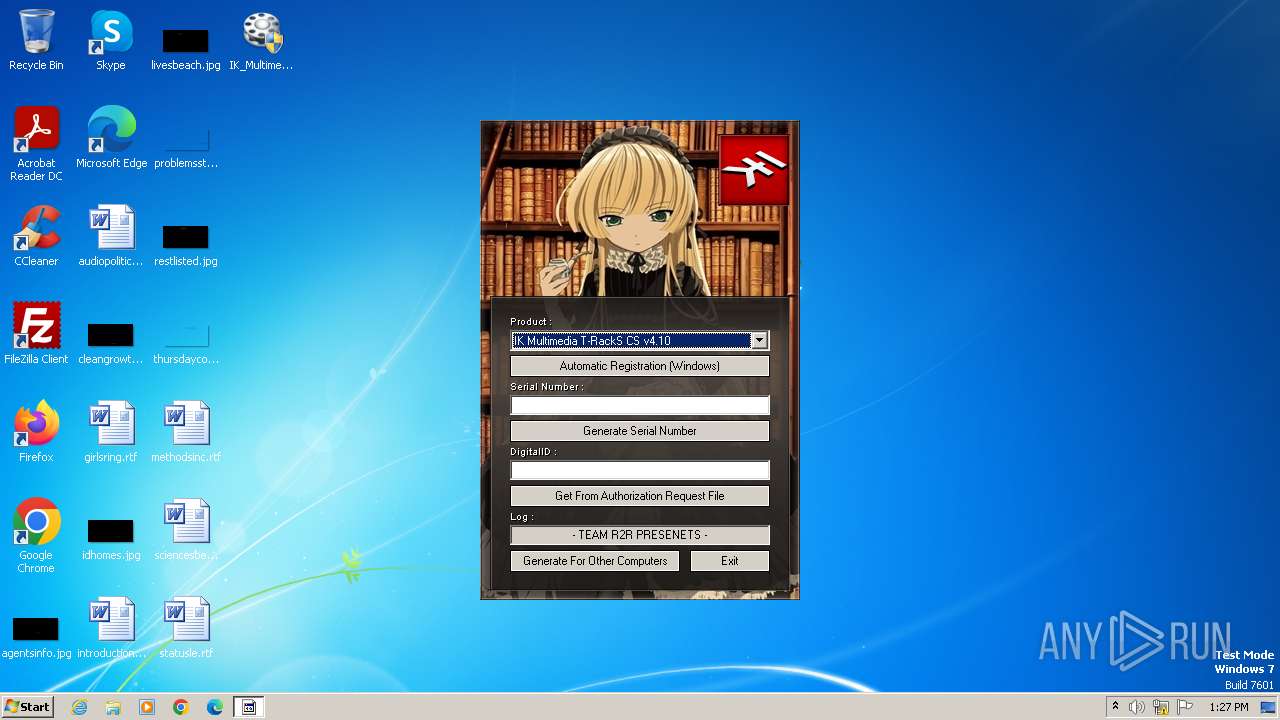Image resolution: width=1280 pixels, height=720 pixels.
Task: Open Firefox desktop shortcut
Action: click(x=36, y=432)
